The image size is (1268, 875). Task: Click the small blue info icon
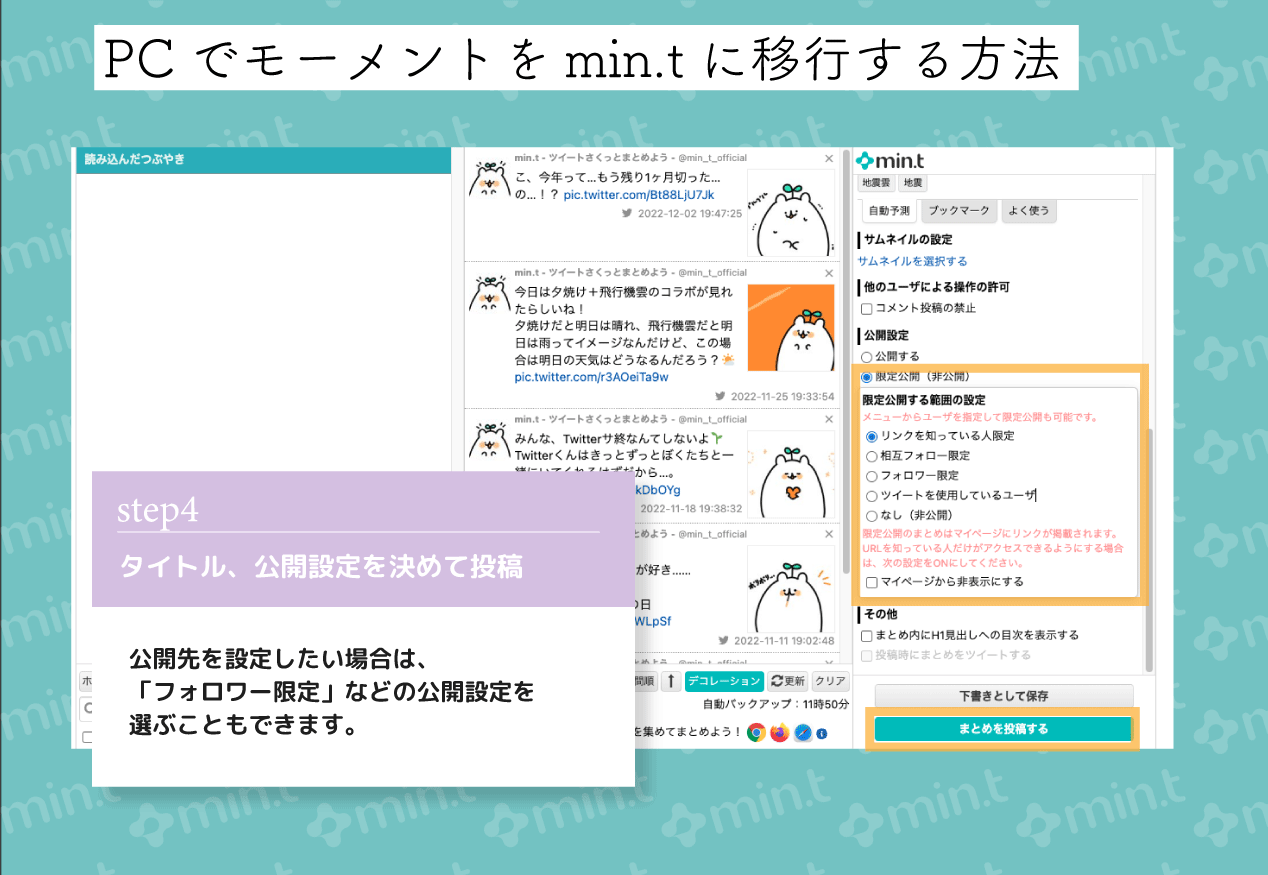point(822,734)
